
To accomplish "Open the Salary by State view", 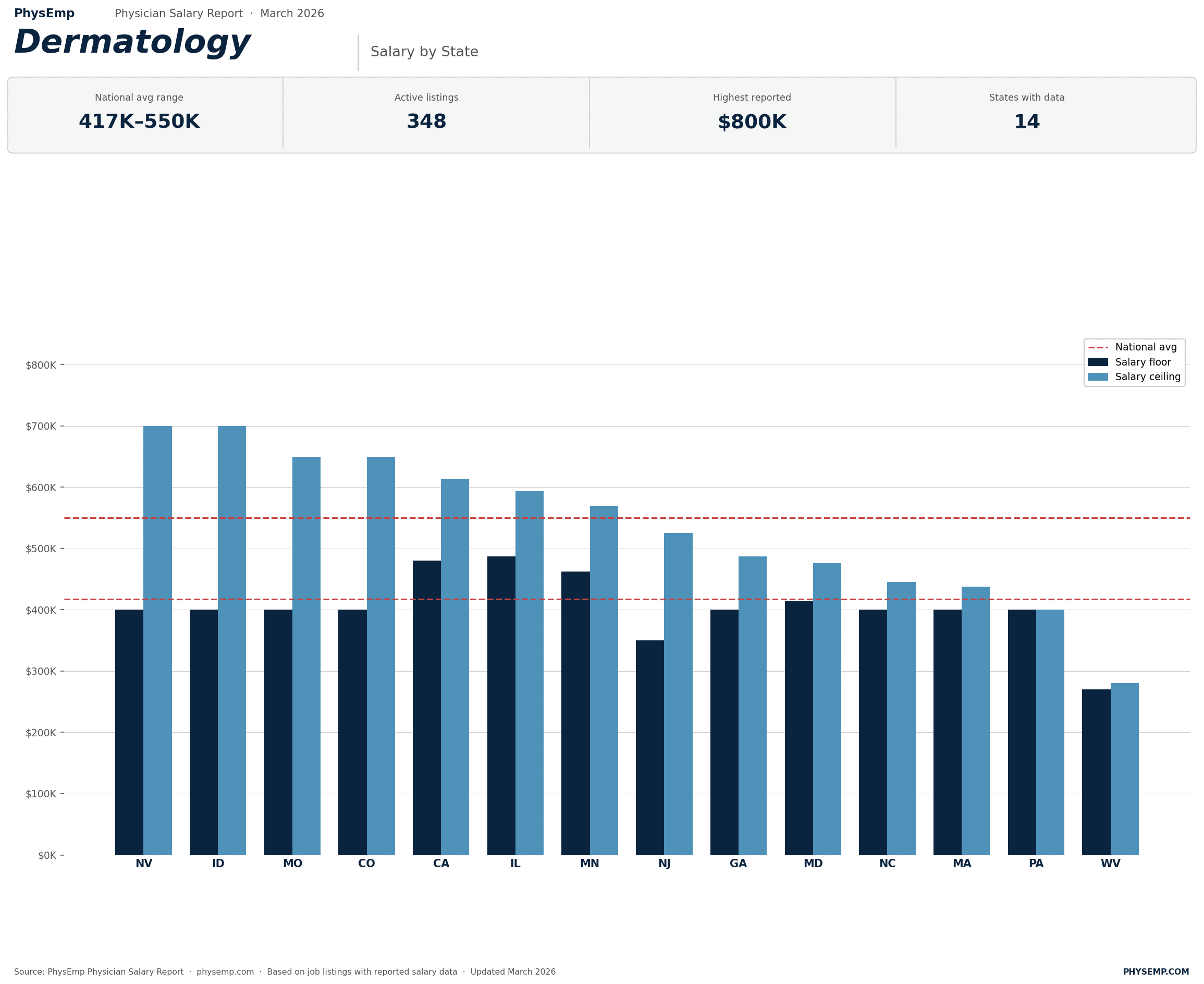I will coord(424,51).
